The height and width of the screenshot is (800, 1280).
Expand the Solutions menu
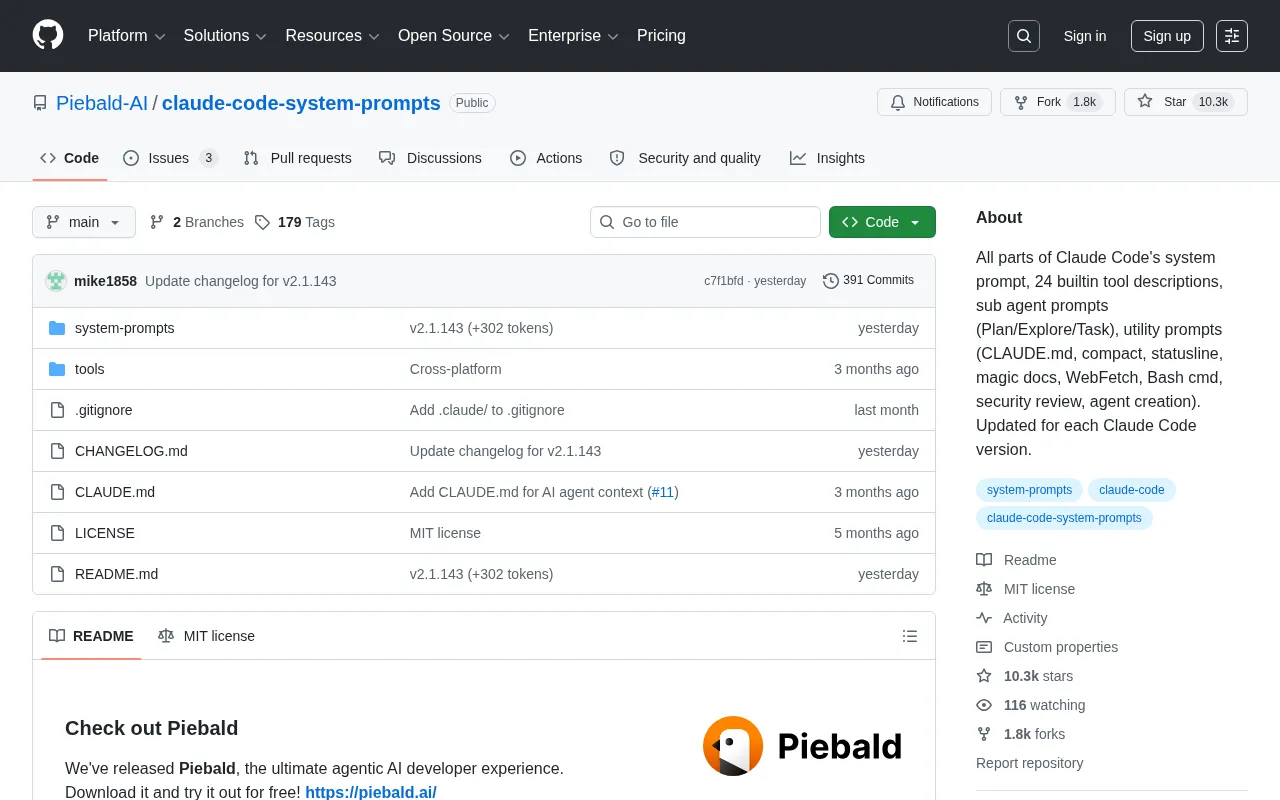225,36
